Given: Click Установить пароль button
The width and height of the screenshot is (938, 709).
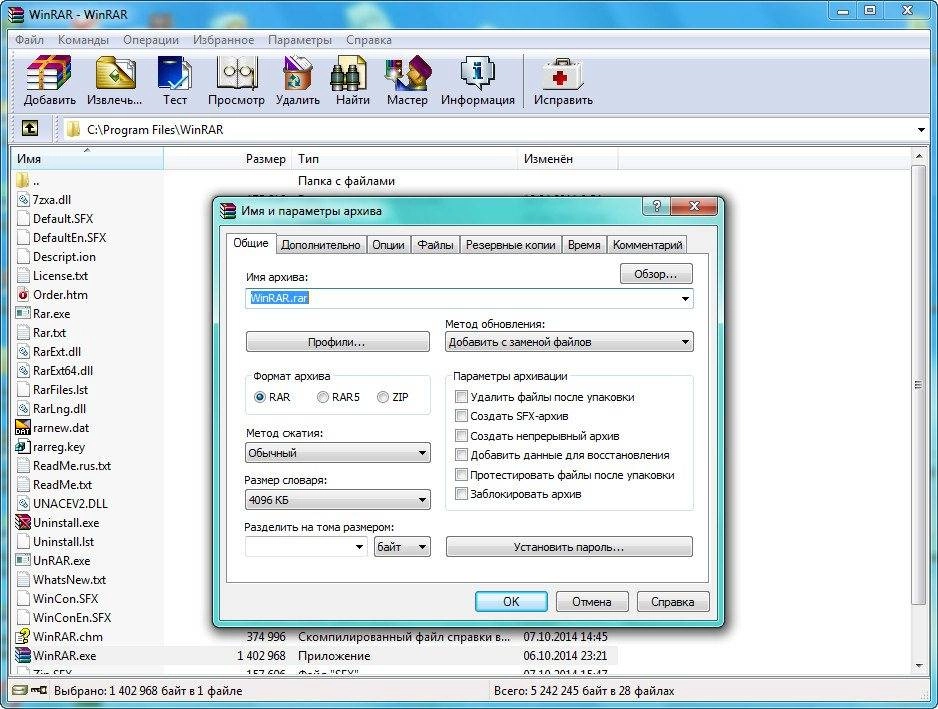Looking at the screenshot, I should pyautogui.click(x=569, y=547).
